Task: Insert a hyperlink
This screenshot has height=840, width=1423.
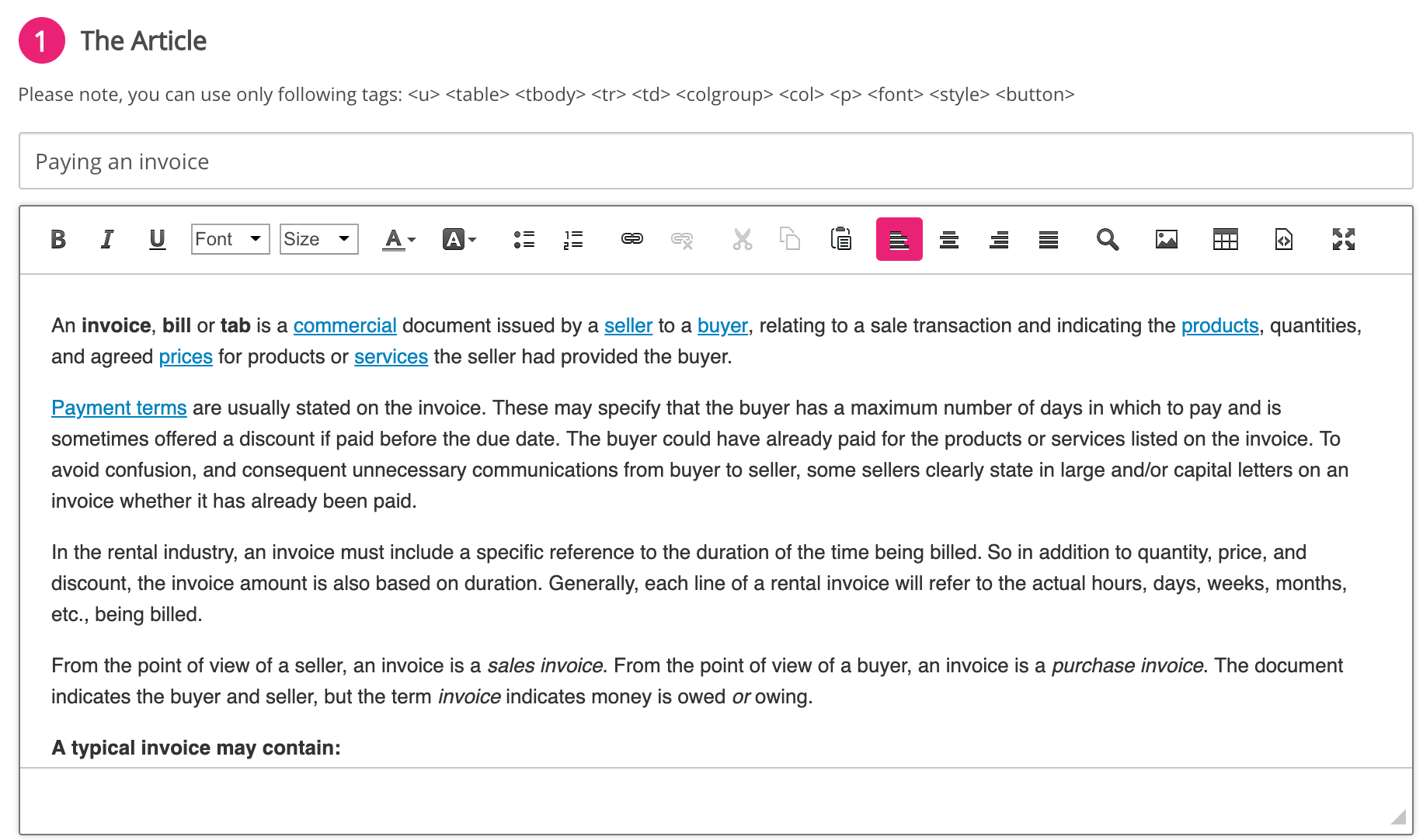Action: pos(632,239)
